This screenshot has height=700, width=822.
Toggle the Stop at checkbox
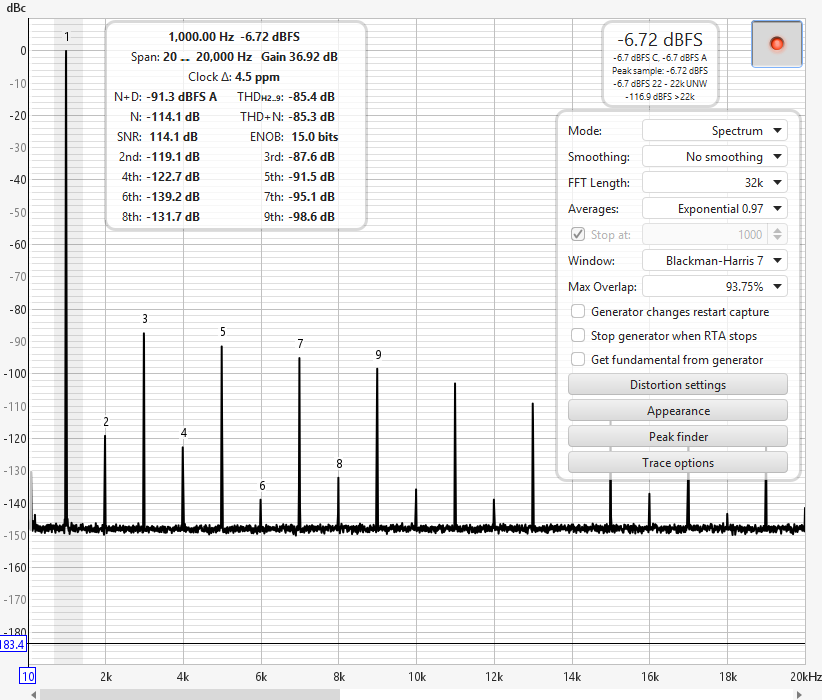point(578,234)
